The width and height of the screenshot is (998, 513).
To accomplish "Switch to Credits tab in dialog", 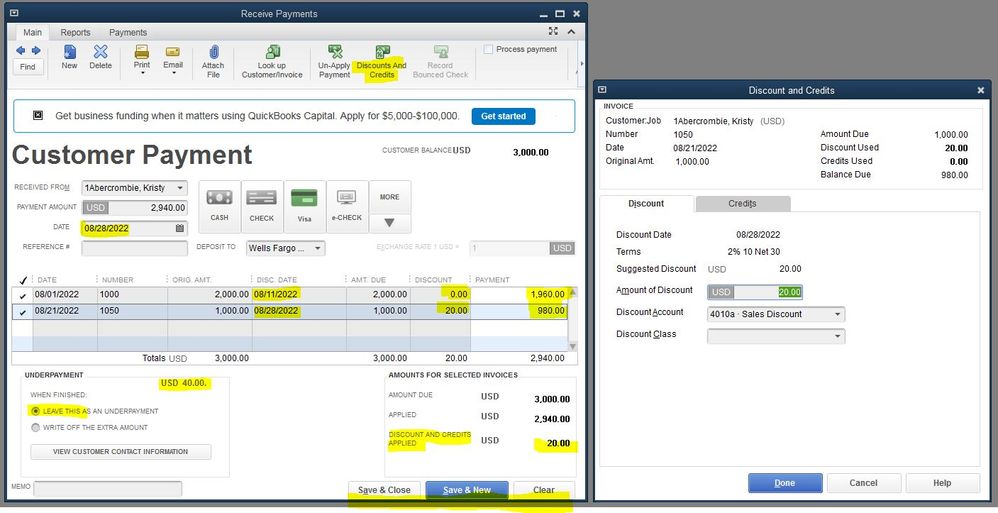I will click(x=743, y=204).
